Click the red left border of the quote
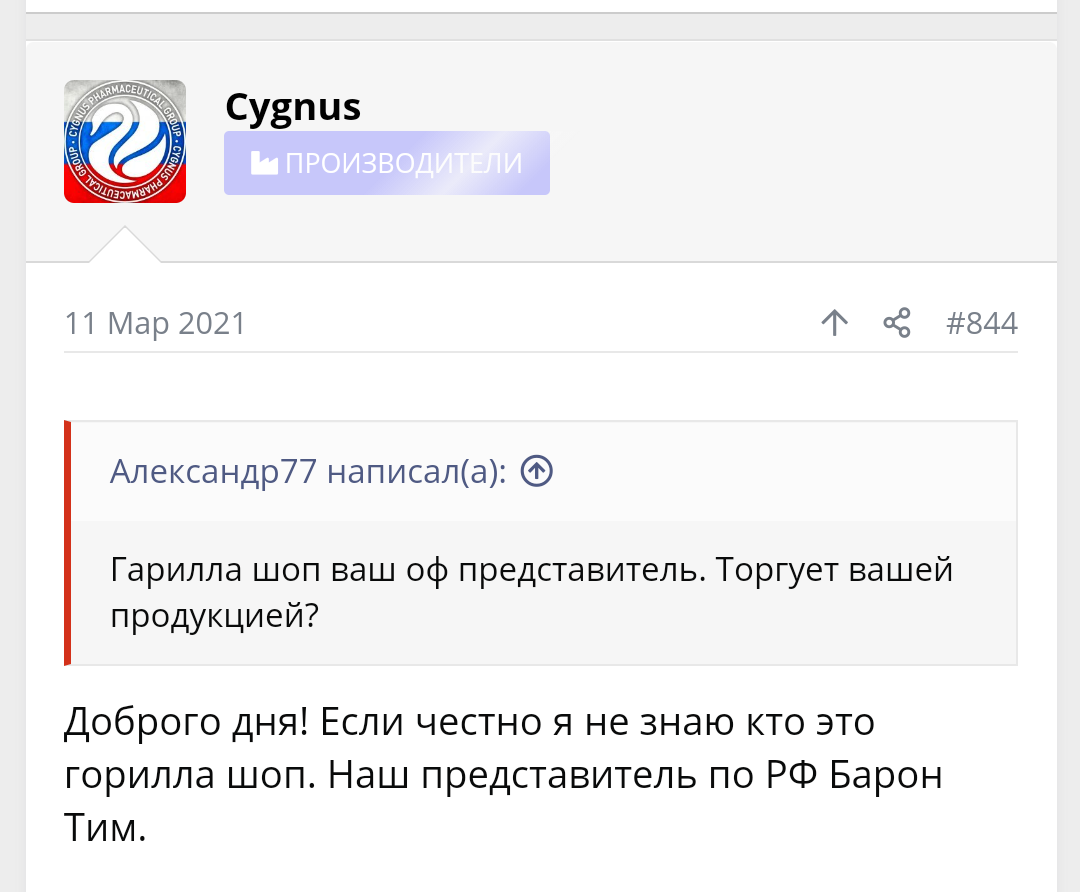Viewport: 1080px width, 892px height. [x=68, y=543]
